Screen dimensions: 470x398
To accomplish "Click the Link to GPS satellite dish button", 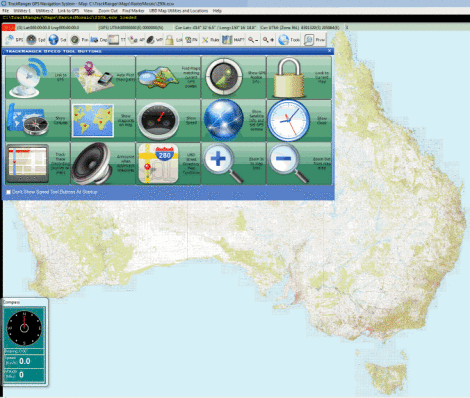I will tap(38, 77).
